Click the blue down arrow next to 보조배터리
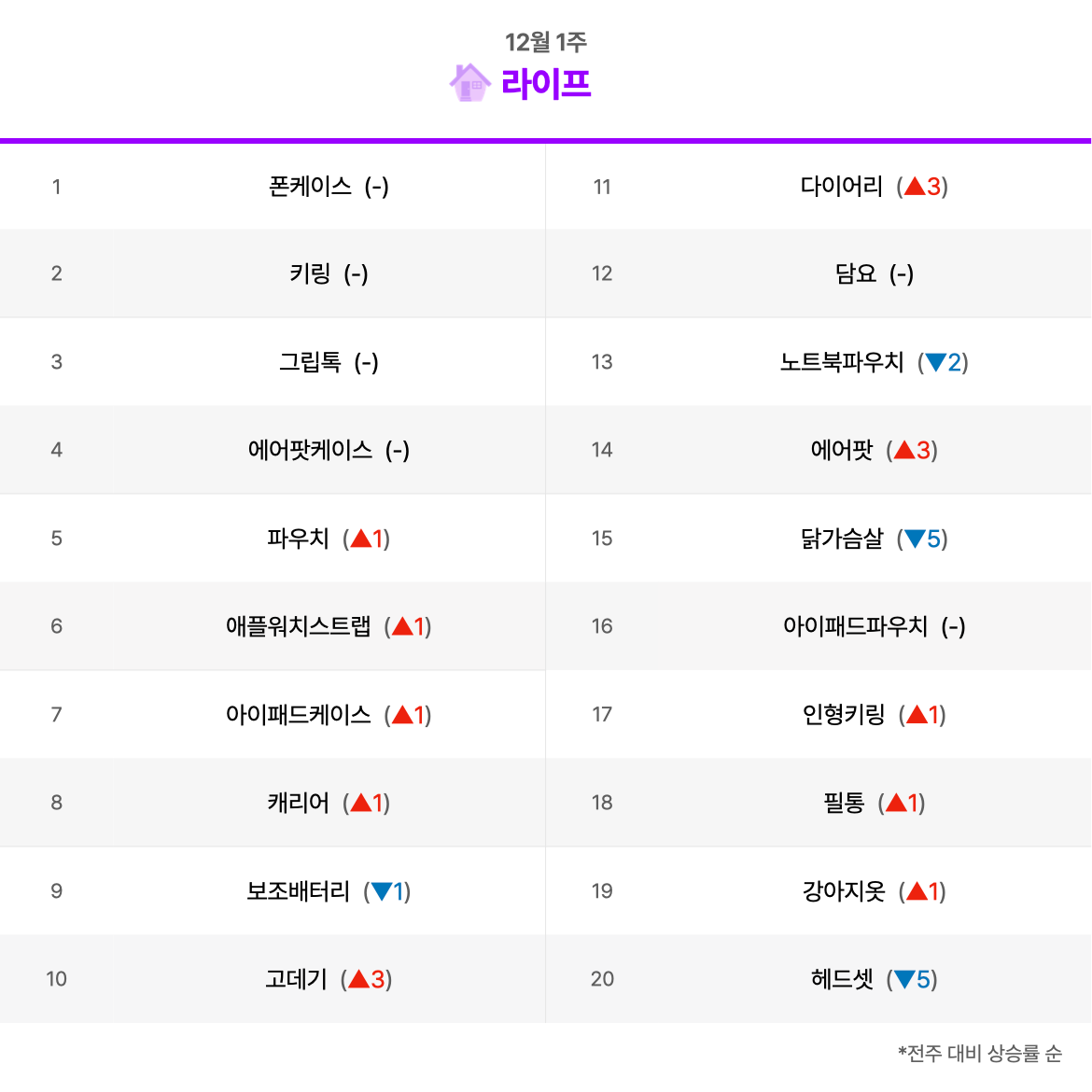 382,891
